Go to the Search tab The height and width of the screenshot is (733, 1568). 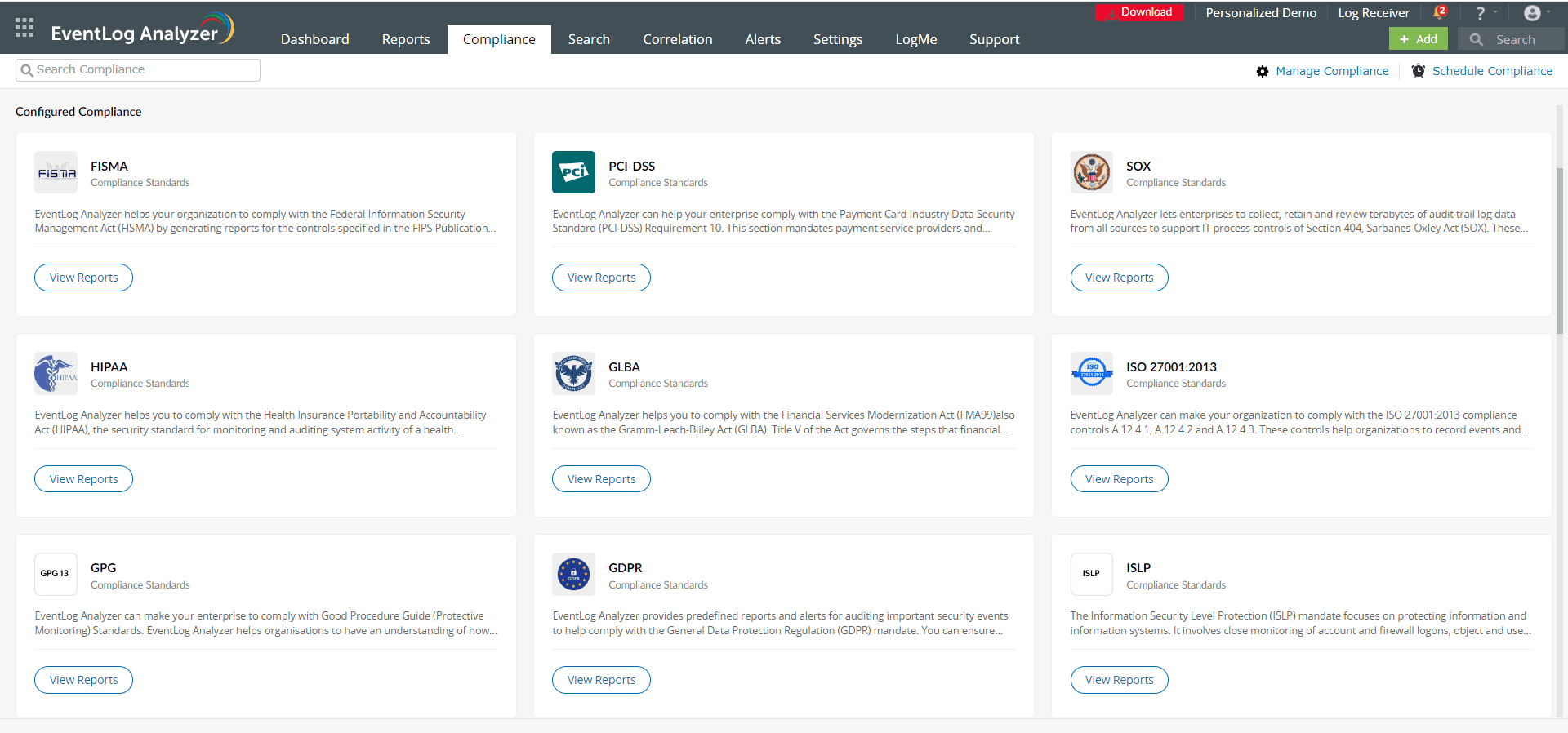(589, 39)
